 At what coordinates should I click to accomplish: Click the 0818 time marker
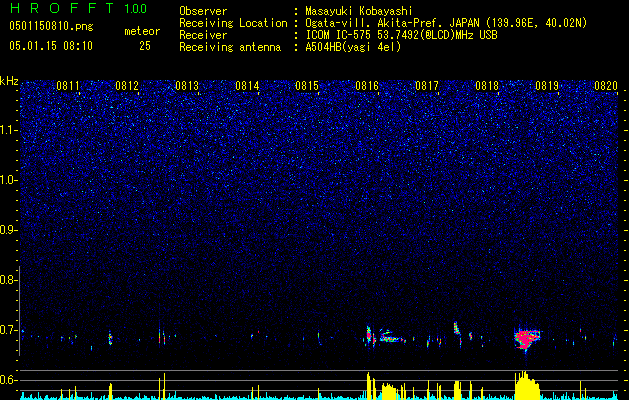(487, 86)
